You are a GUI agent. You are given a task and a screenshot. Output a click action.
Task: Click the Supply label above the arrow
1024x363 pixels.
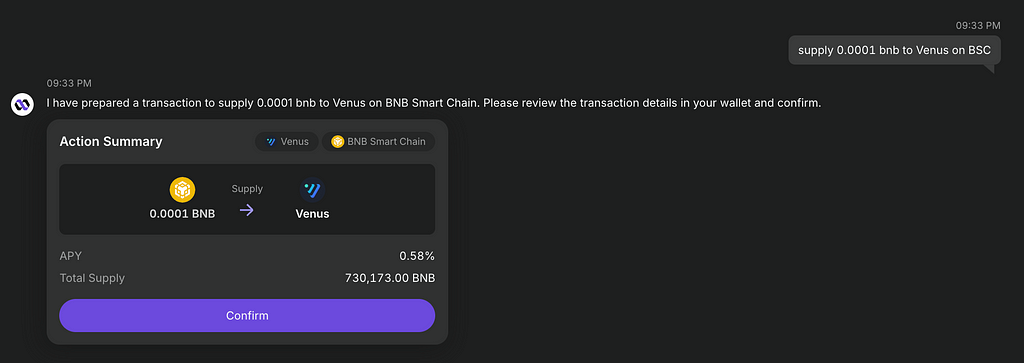(247, 189)
